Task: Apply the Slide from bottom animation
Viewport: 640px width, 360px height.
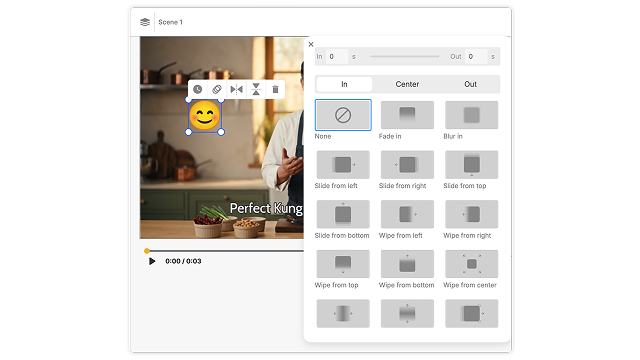Action: [343, 214]
